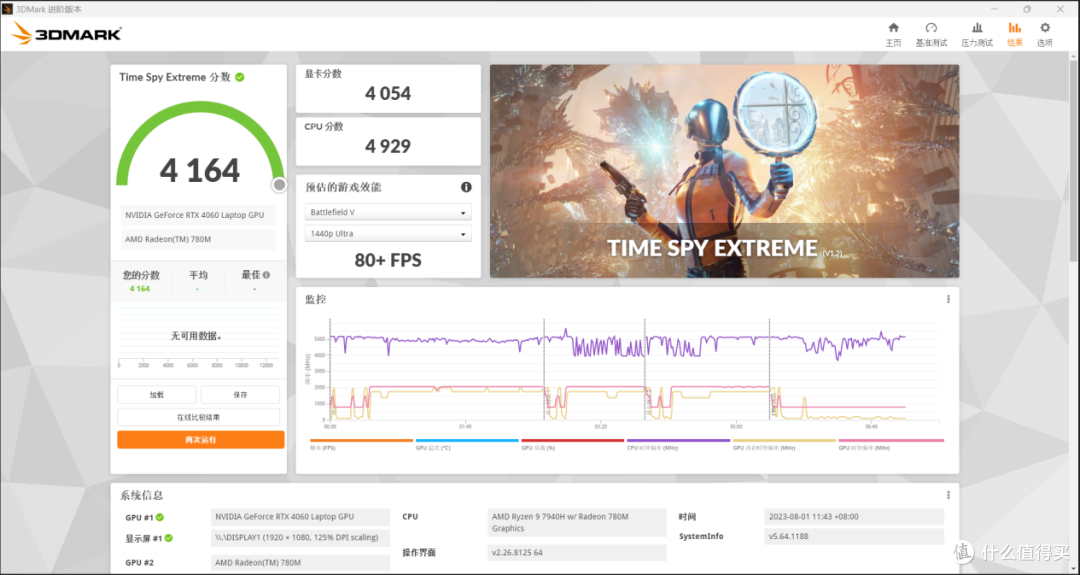
Task: Click the 监控 panel title
Action: (x=315, y=300)
